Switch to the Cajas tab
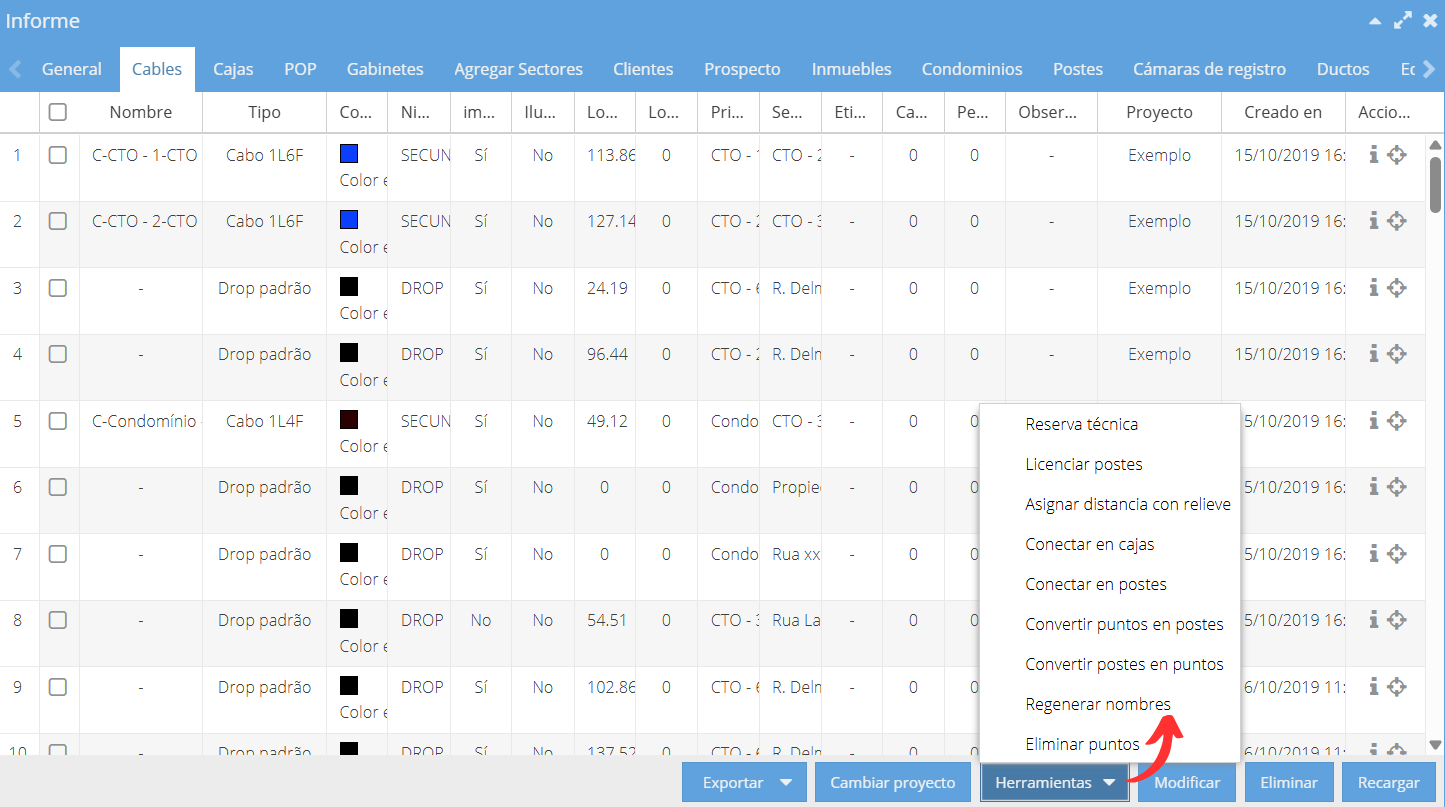Screen dimensions: 1445x807 233,69
